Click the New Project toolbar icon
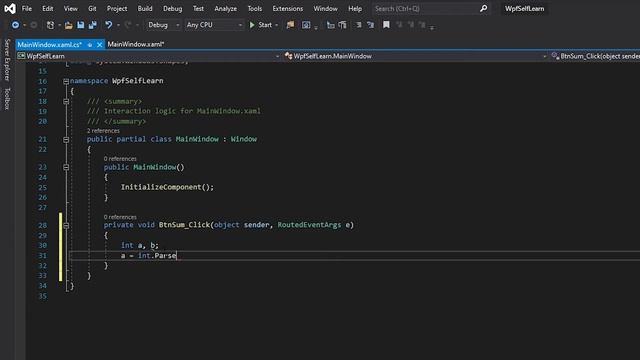The width and height of the screenshot is (640, 360). (50, 25)
